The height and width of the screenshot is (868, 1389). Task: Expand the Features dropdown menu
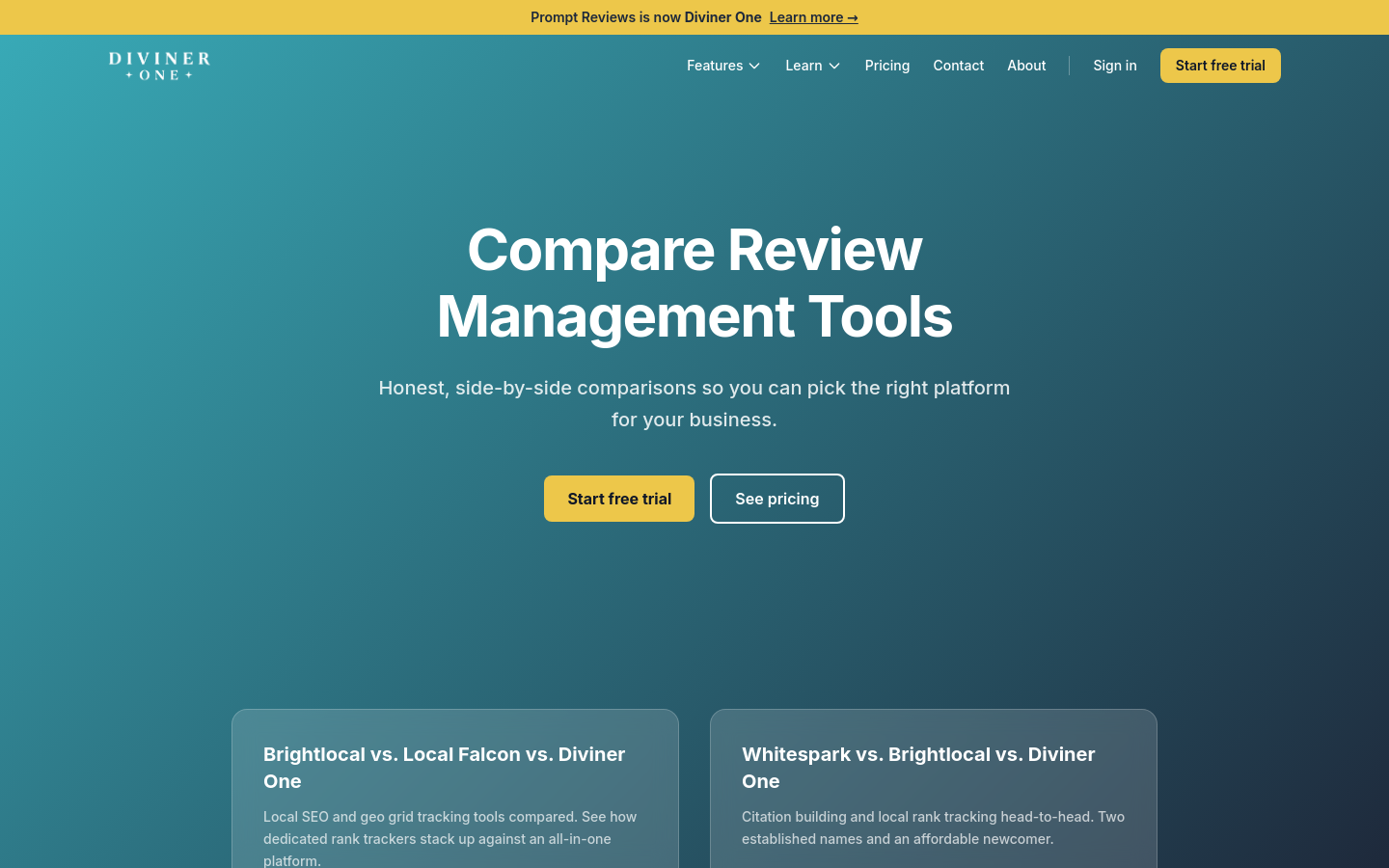tap(723, 66)
